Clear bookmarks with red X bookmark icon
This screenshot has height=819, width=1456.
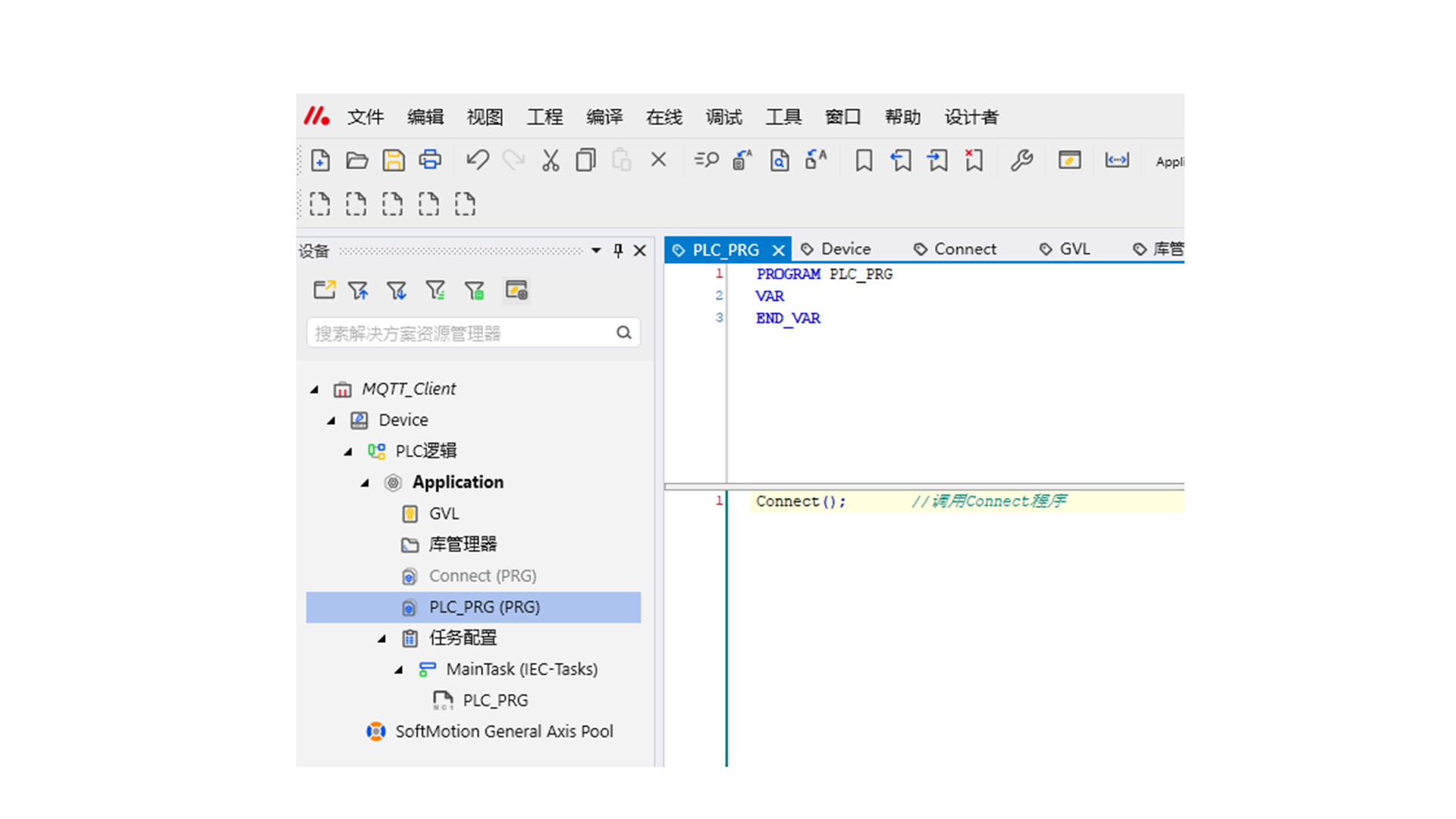pos(974,160)
